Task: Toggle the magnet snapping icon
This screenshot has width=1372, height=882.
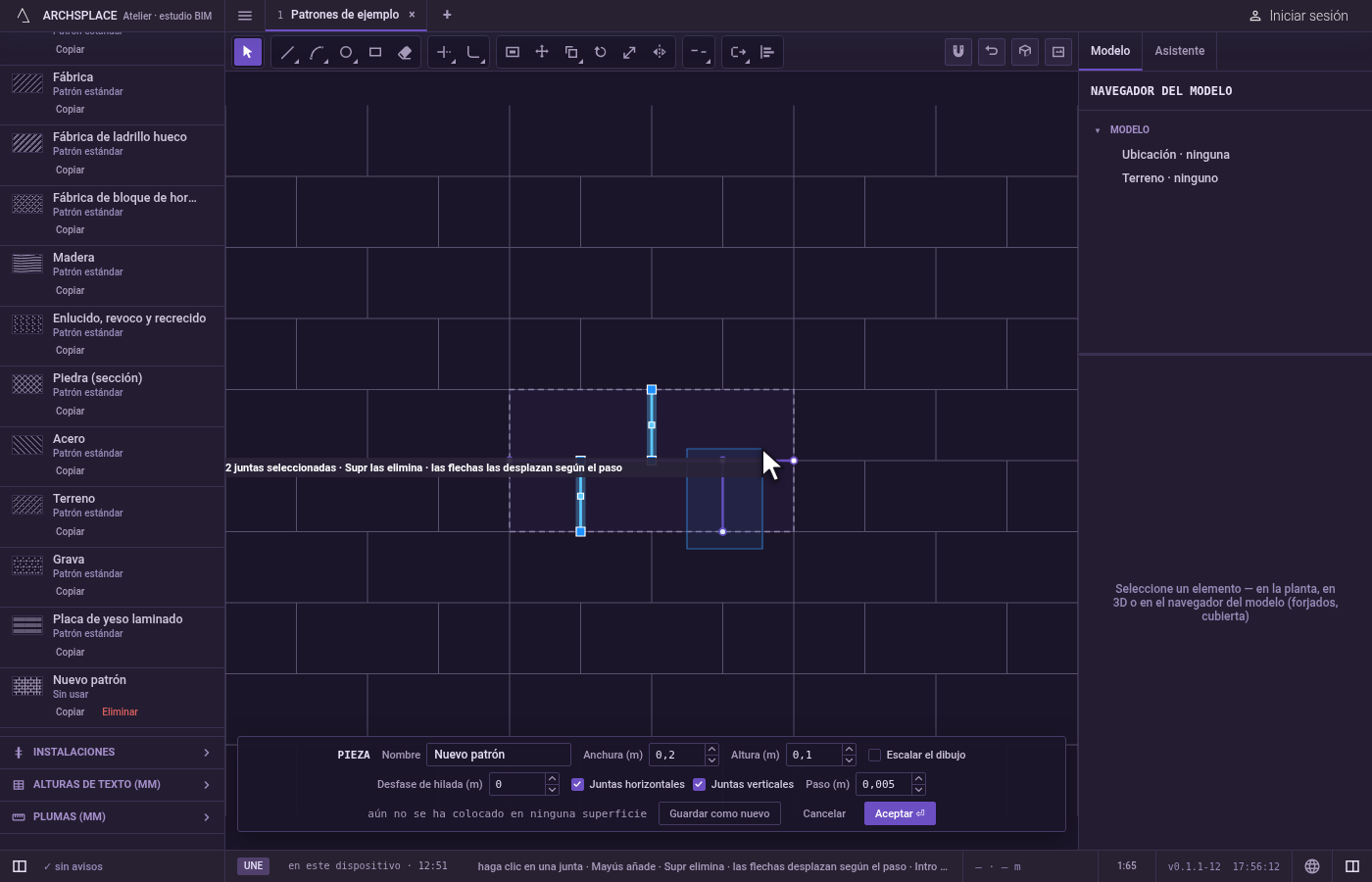Action: tap(958, 52)
